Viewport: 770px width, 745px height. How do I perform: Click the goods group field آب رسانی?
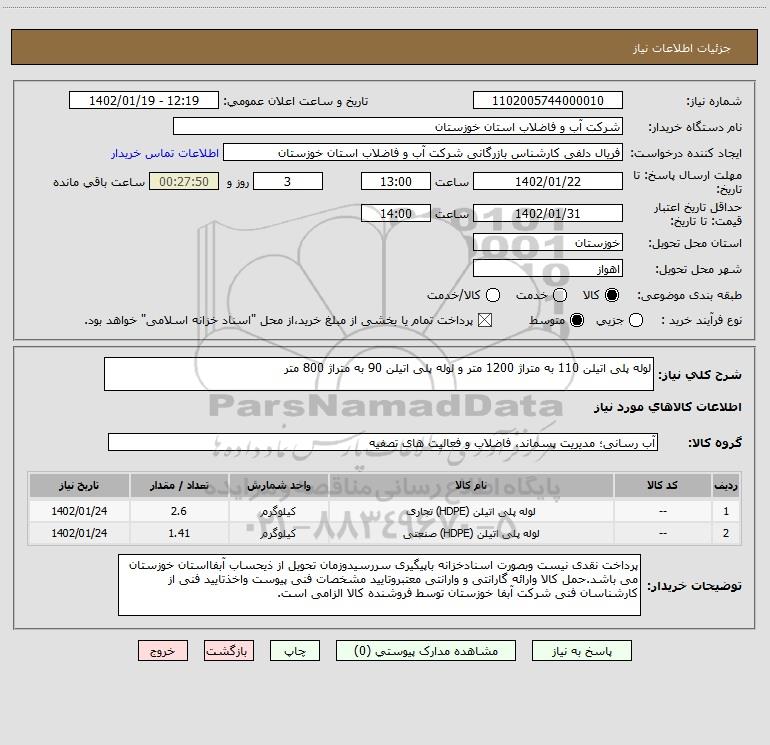(x=383, y=442)
